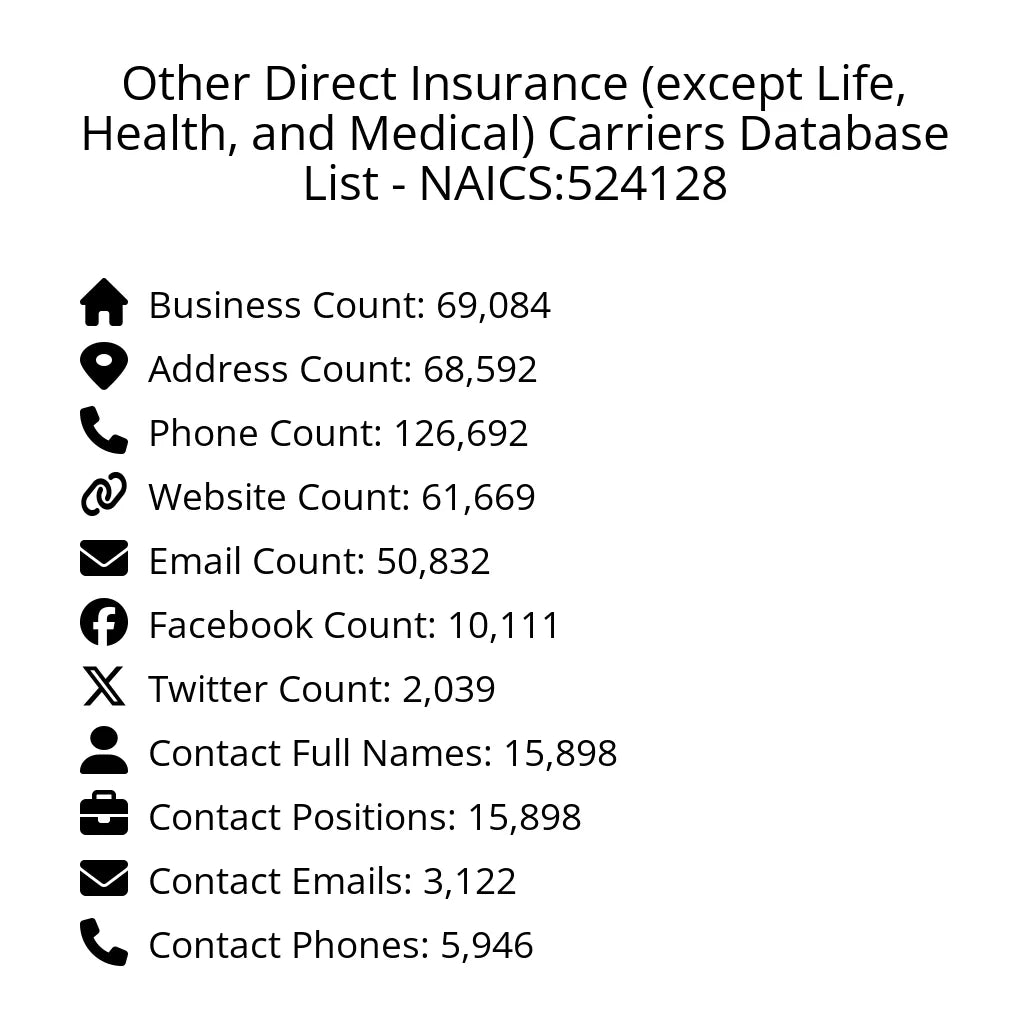Image resolution: width=1024 pixels, height=1024 pixels.
Task: Click the briefcase icon beside Contact Positions
Action: [104, 815]
